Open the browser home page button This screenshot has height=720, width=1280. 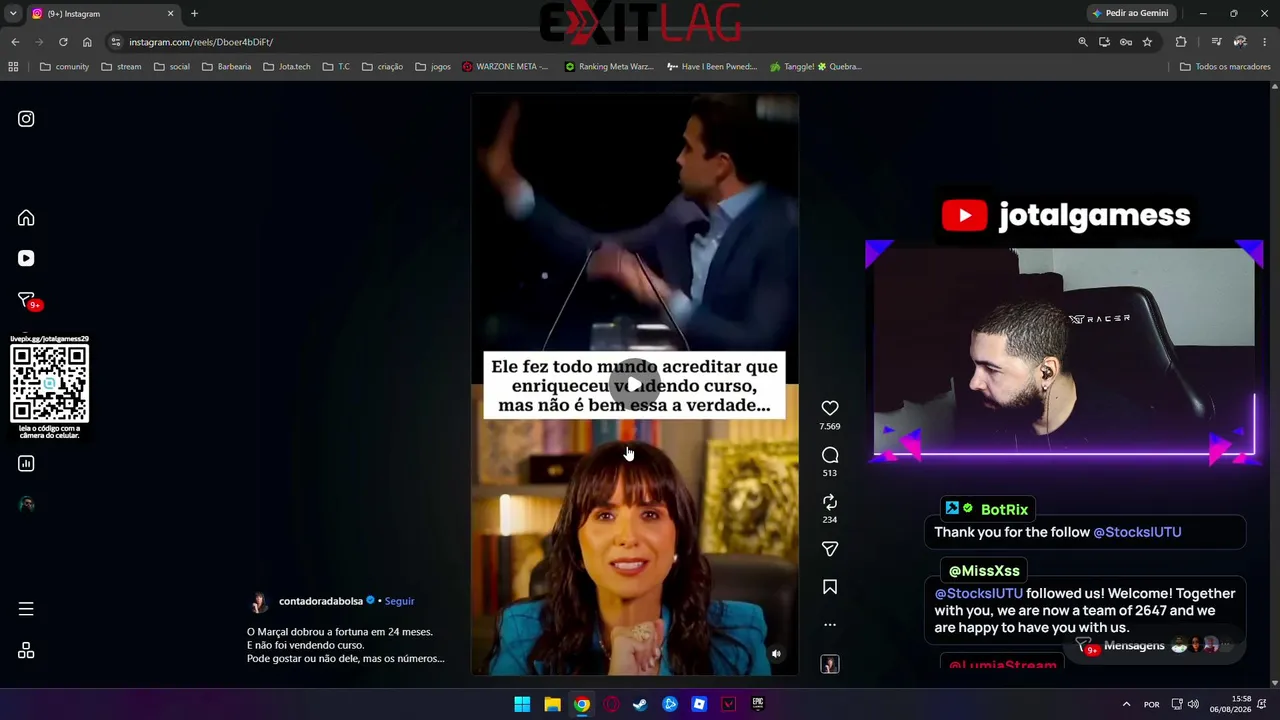pos(87,42)
